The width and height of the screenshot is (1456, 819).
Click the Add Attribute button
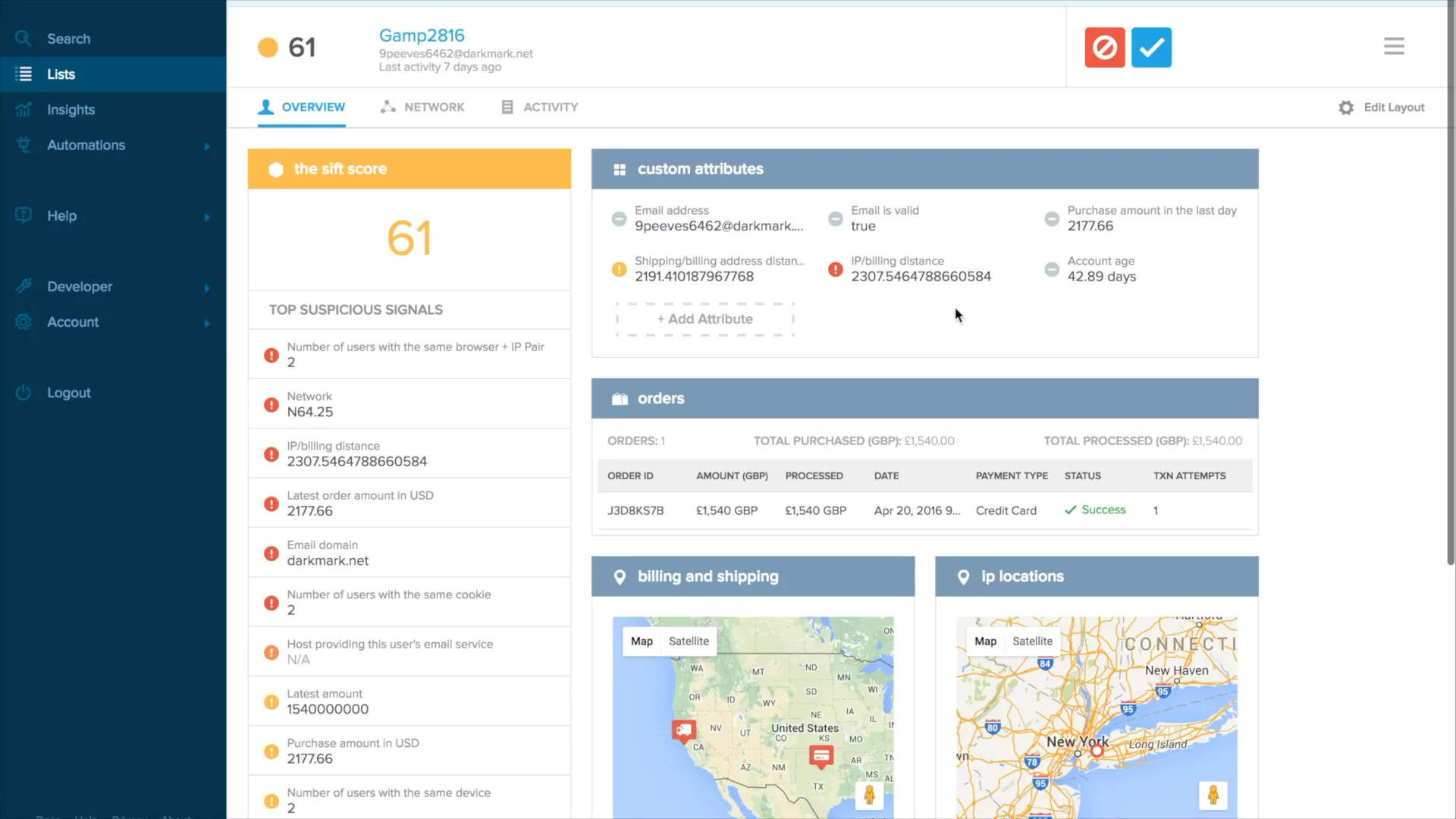pos(704,319)
